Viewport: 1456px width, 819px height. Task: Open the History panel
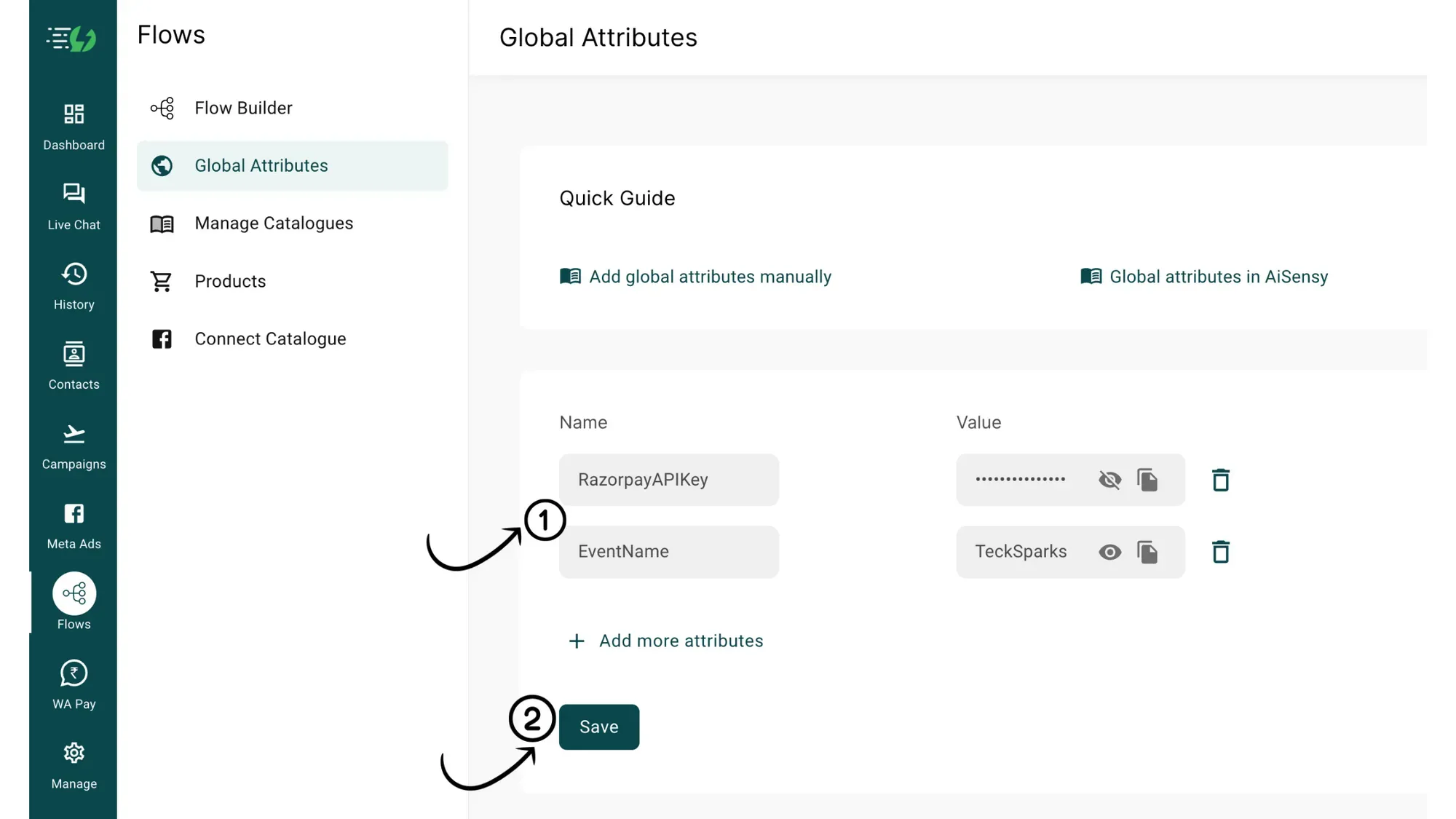click(x=74, y=285)
